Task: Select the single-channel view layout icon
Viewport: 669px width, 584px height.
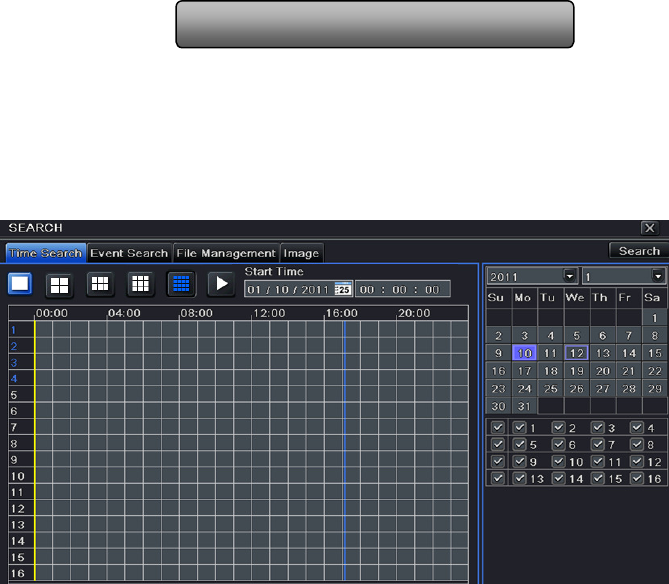Action: (x=20, y=284)
